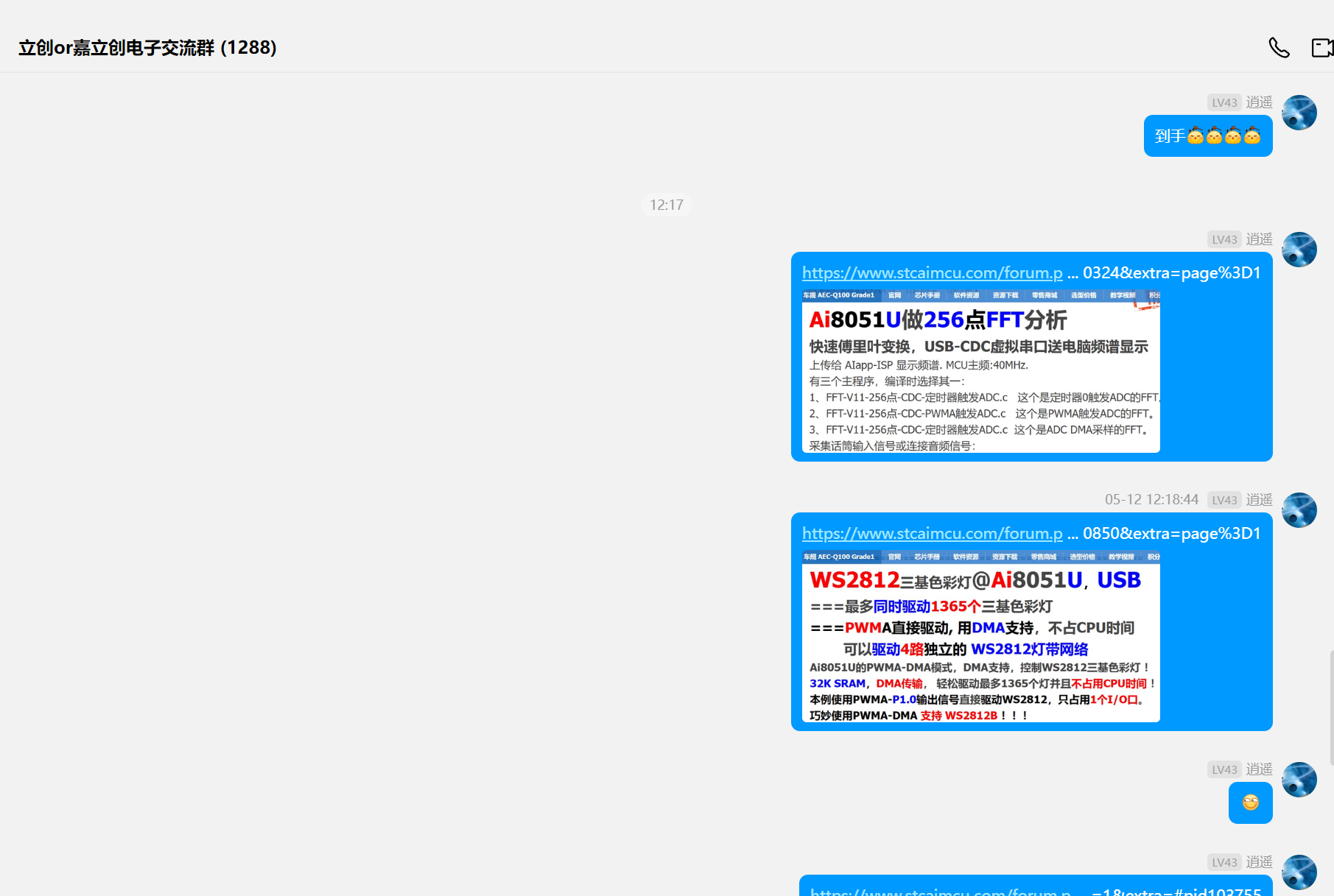Click LV43 badge next to 05-12 timestamp

pyautogui.click(x=1224, y=500)
